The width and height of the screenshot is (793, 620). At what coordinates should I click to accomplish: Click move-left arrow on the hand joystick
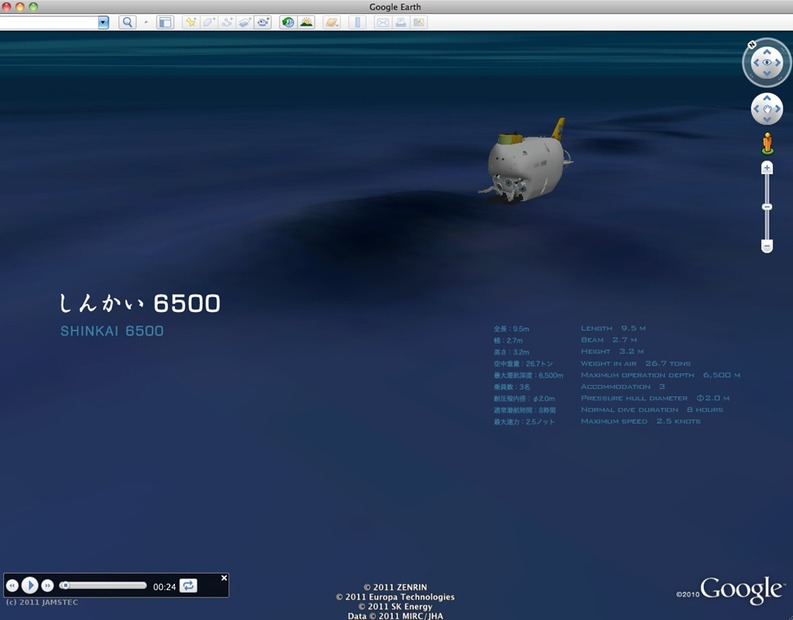(756, 109)
